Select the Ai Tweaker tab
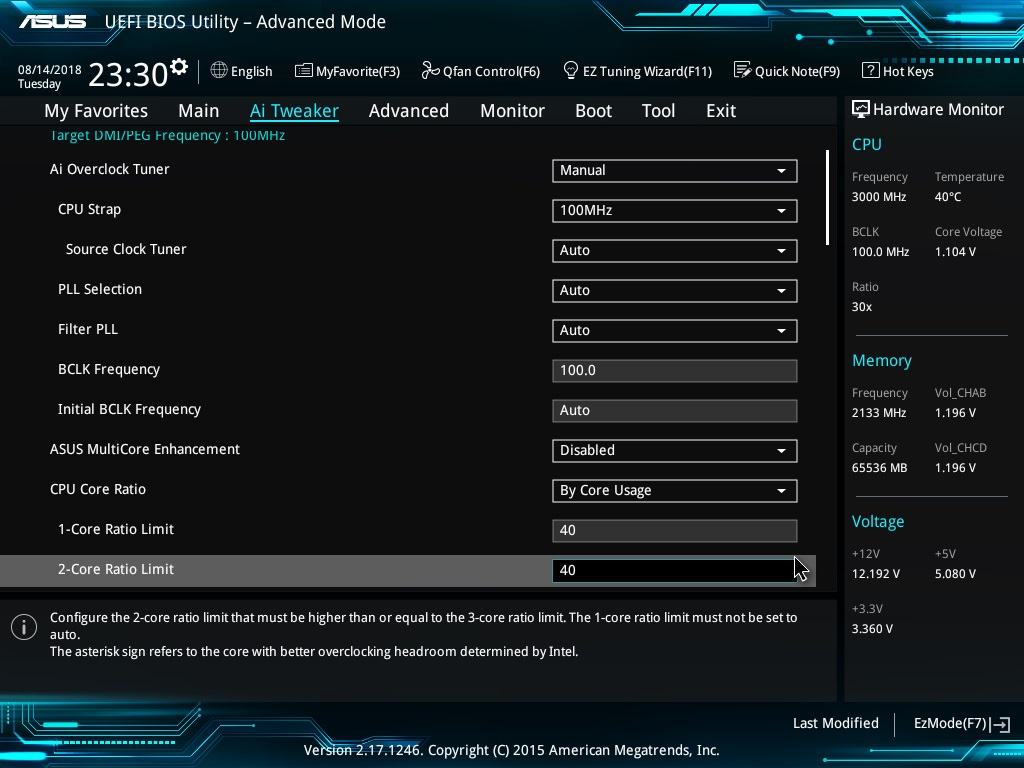The image size is (1024, 768). pos(294,111)
